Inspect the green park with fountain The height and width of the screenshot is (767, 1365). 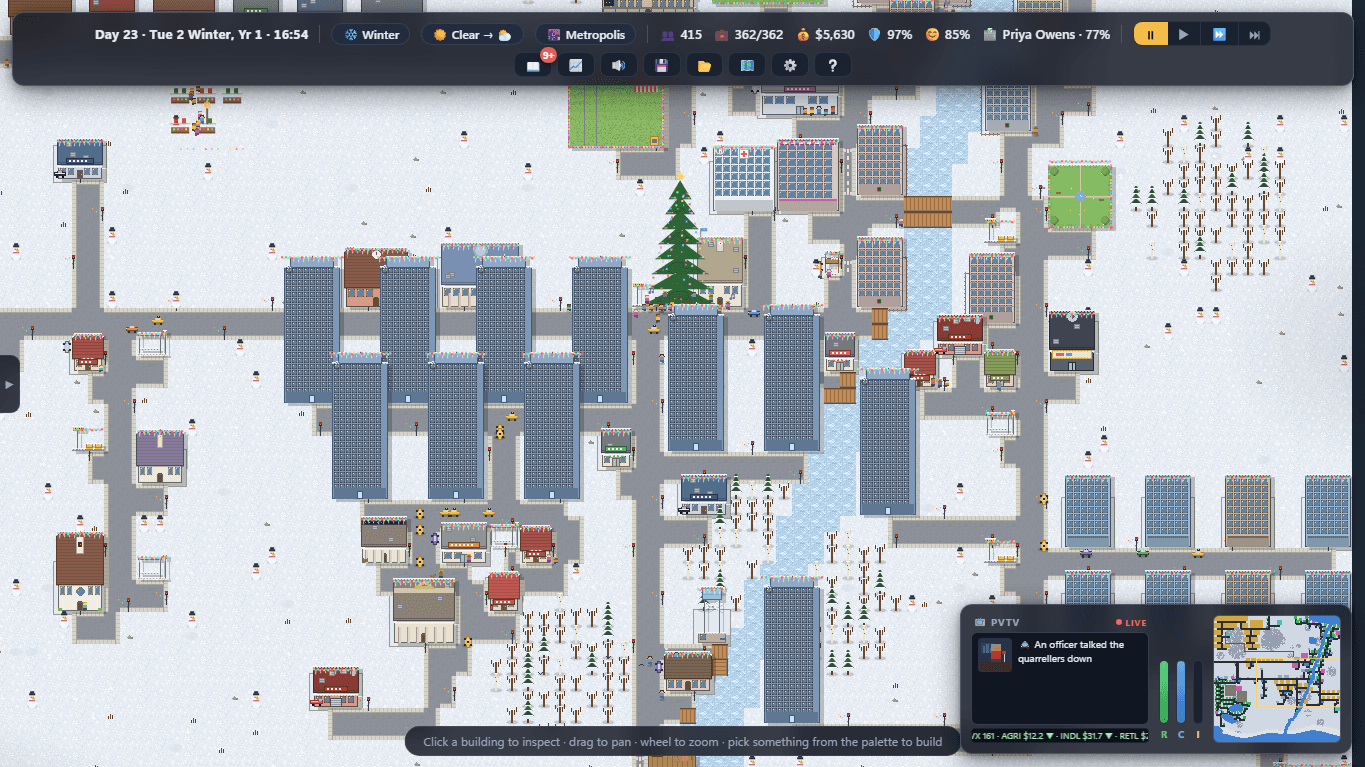click(1080, 196)
